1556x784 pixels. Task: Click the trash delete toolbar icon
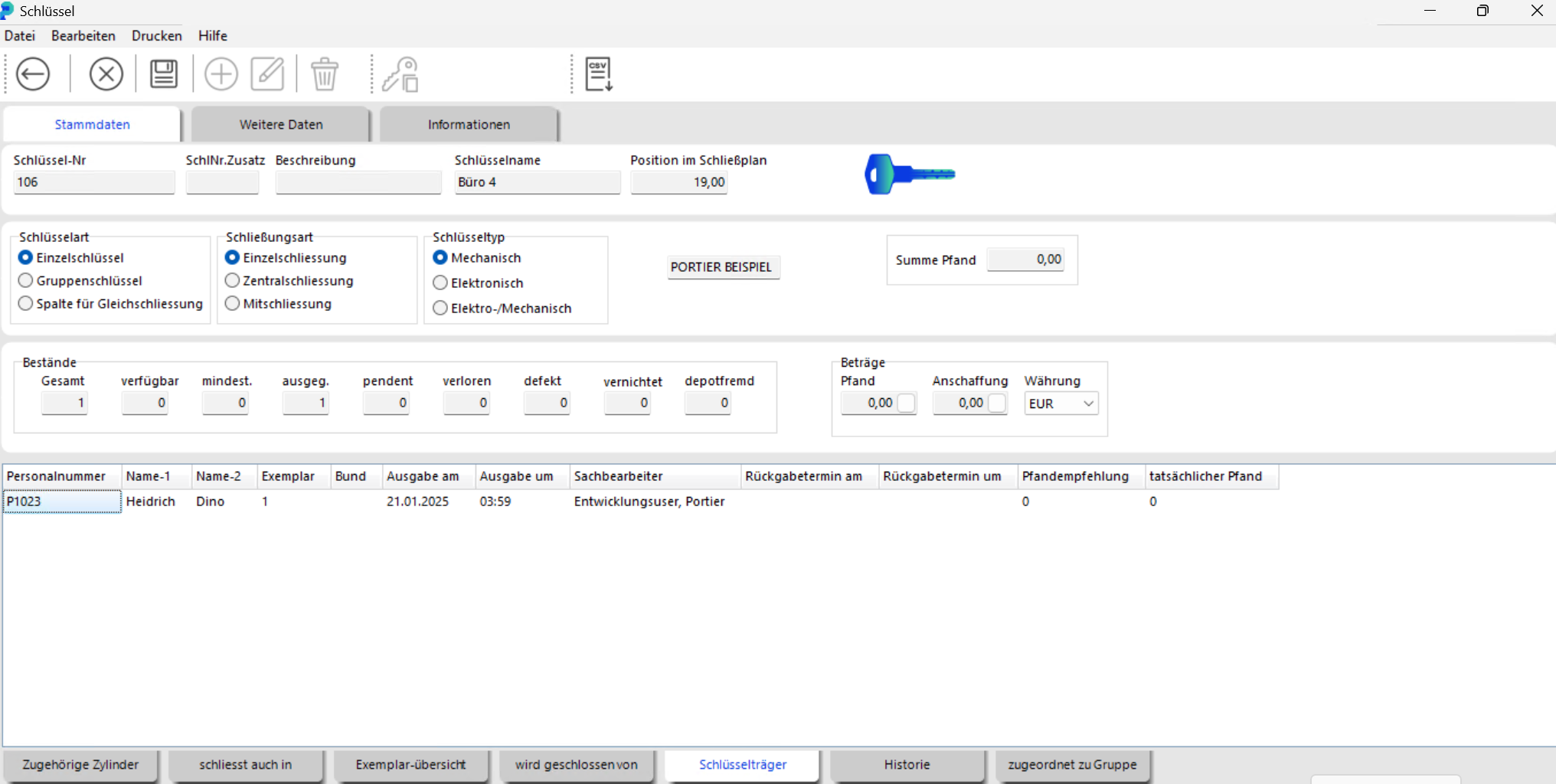(x=325, y=74)
